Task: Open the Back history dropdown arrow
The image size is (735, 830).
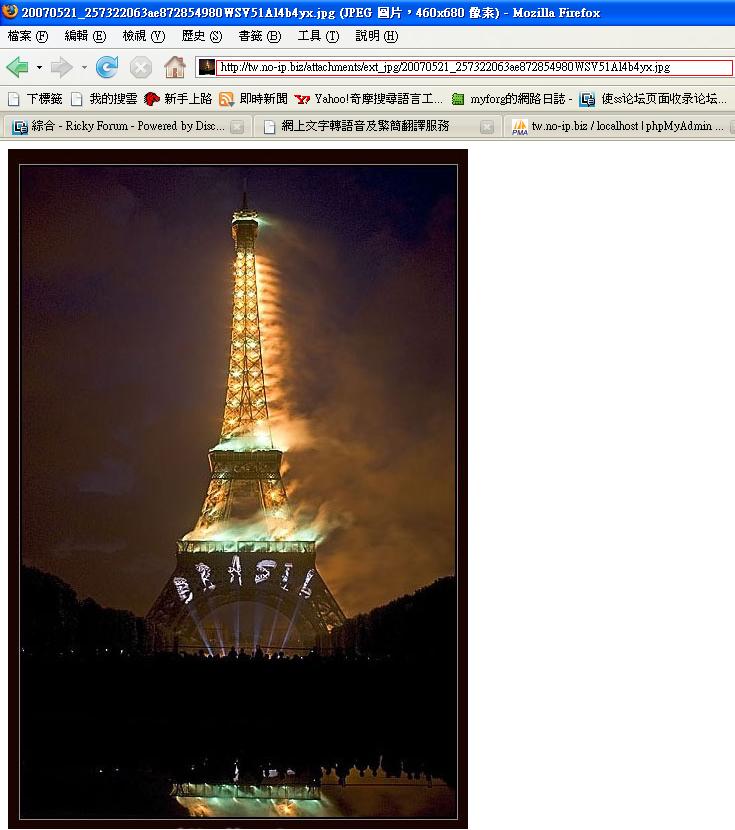Action: tap(39, 67)
